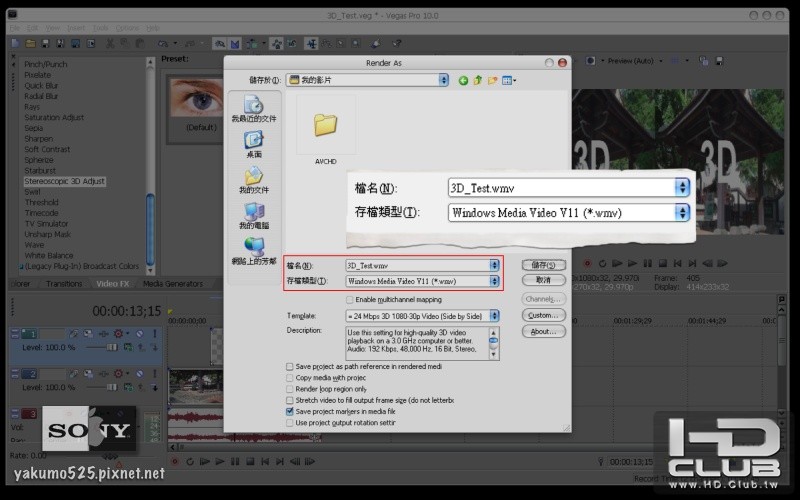The width and height of the screenshot is (800, 500).
Task: Open the Undo history dropdown arrow
Action: [175, 44]
